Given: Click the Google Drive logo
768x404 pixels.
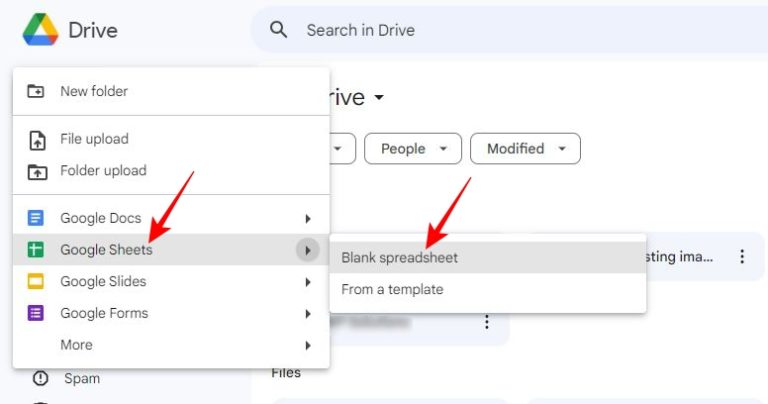Looking at the screenshot, I should (x=41, y=30).
